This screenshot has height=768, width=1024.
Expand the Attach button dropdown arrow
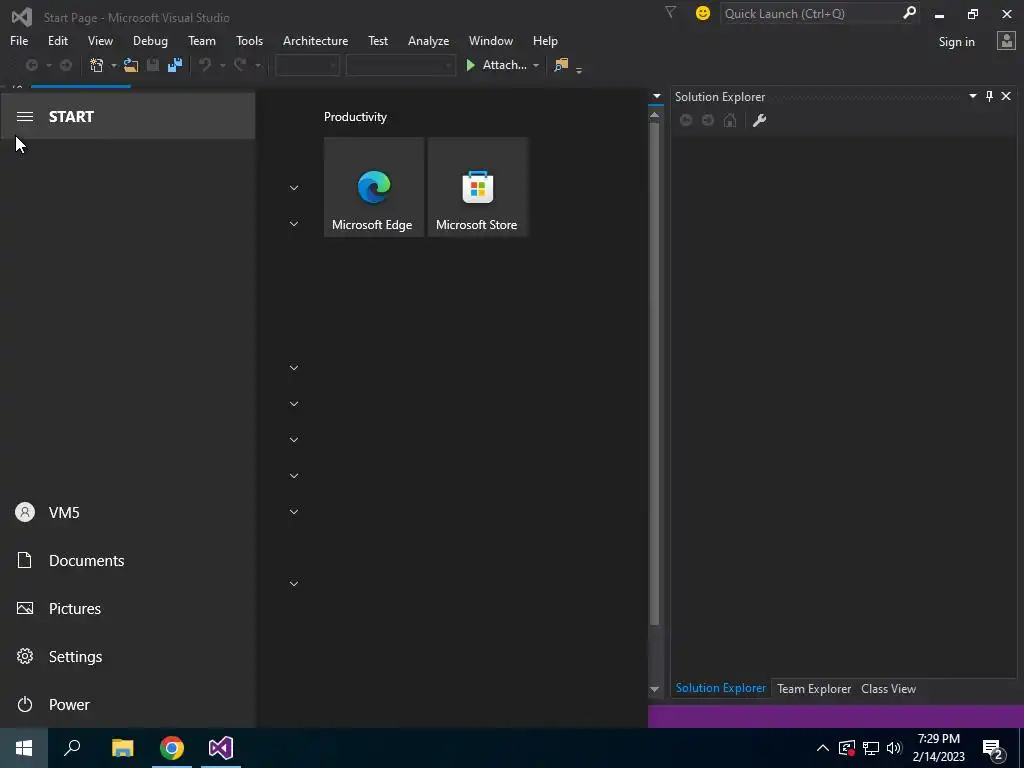[x=536, y=65]
